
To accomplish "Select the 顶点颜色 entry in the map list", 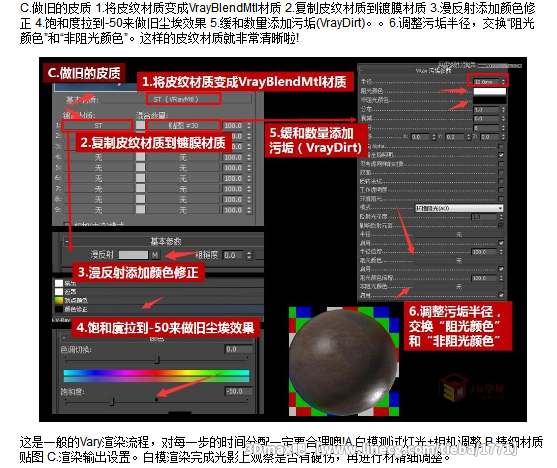I will [x=76, y=300].
